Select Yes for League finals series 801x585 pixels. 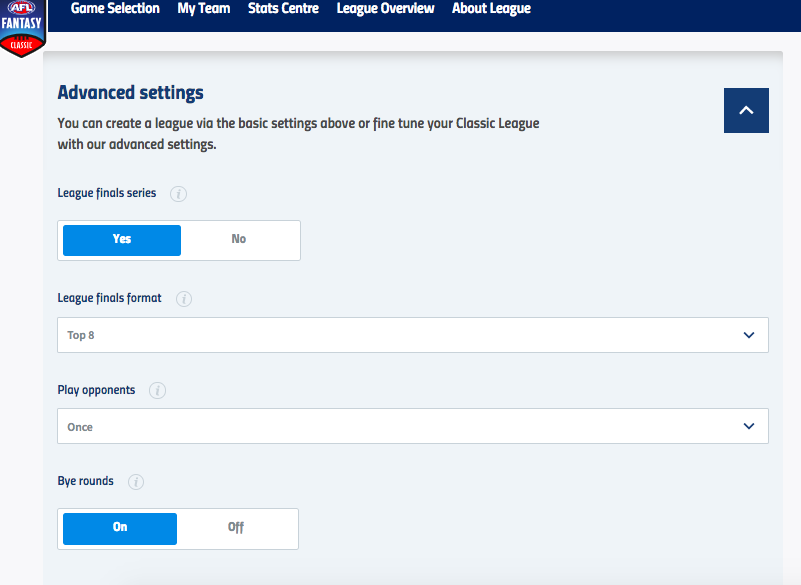(x=122, y=240)
